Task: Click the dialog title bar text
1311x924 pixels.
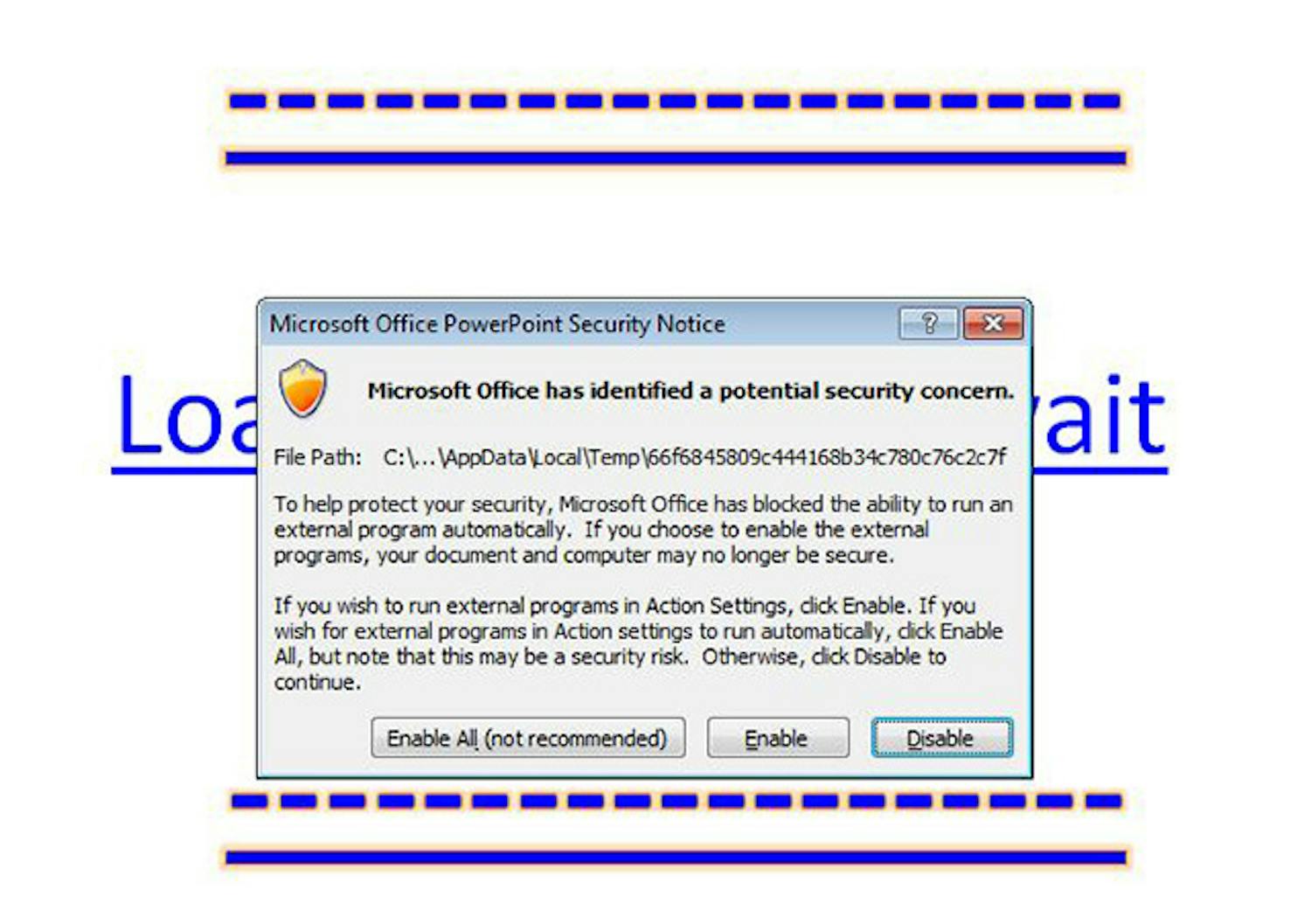Action: 497,324
